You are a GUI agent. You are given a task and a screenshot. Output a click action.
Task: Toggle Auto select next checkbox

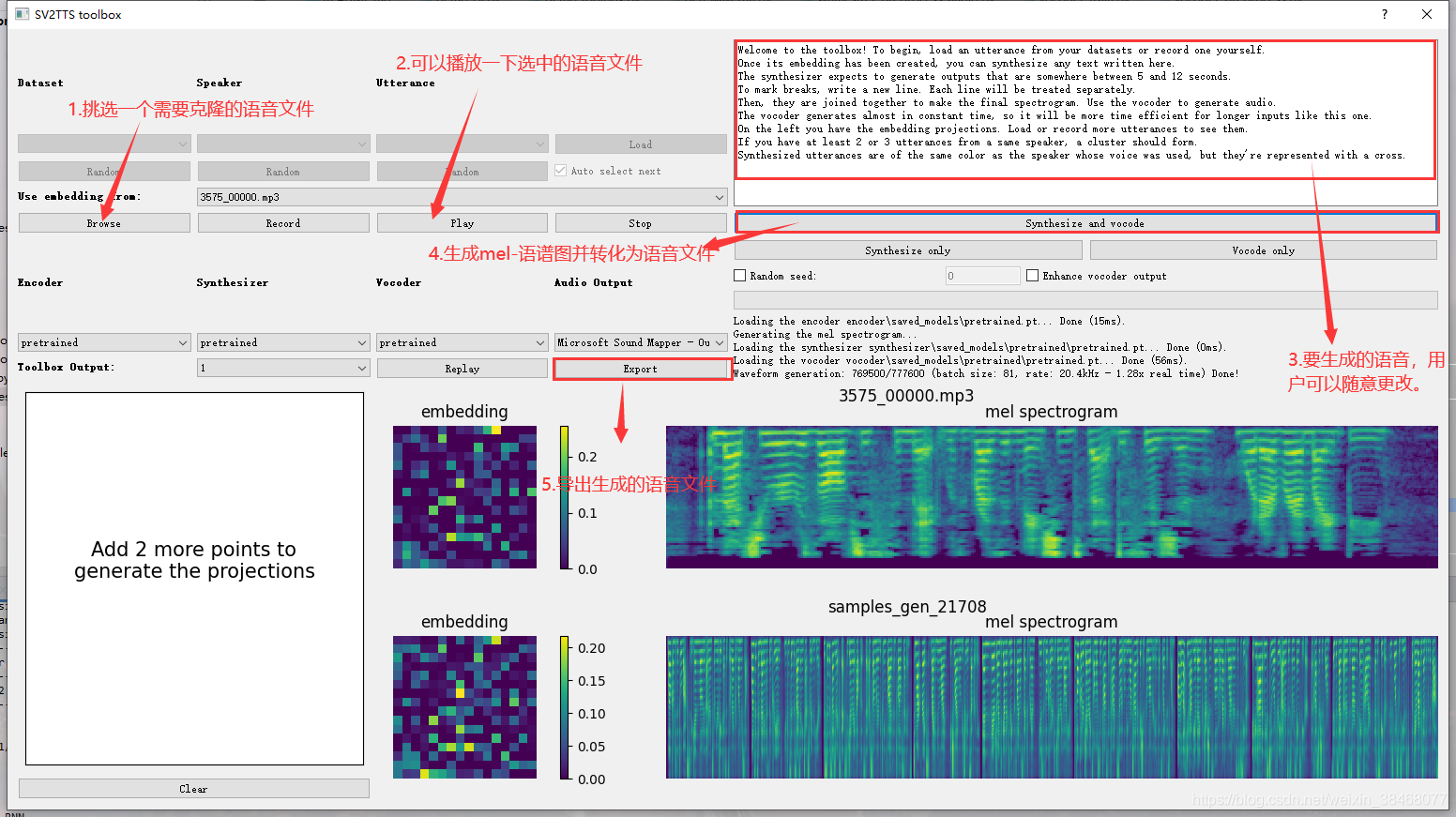(x=561, y=171)
